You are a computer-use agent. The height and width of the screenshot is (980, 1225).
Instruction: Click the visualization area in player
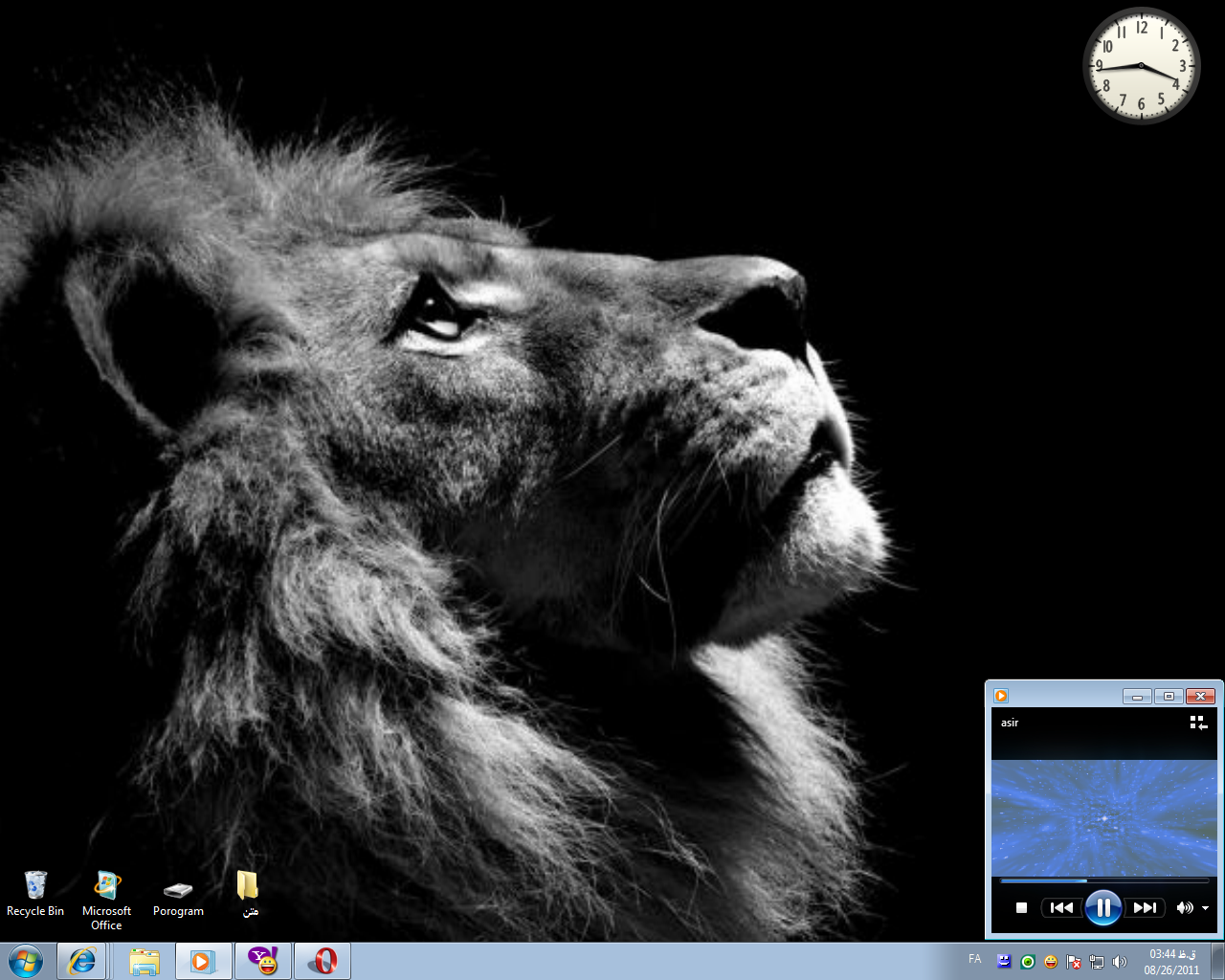[x=1103, y=816]
